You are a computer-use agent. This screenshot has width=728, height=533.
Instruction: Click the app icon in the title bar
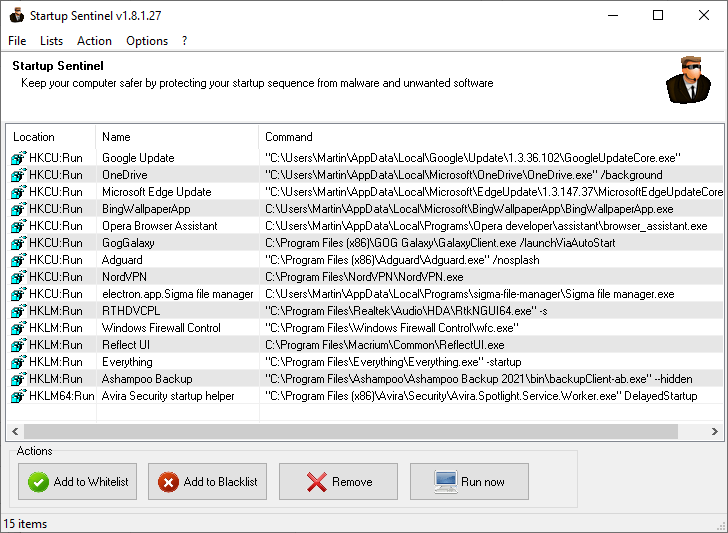pyautogui.click(x=15, y=15)
